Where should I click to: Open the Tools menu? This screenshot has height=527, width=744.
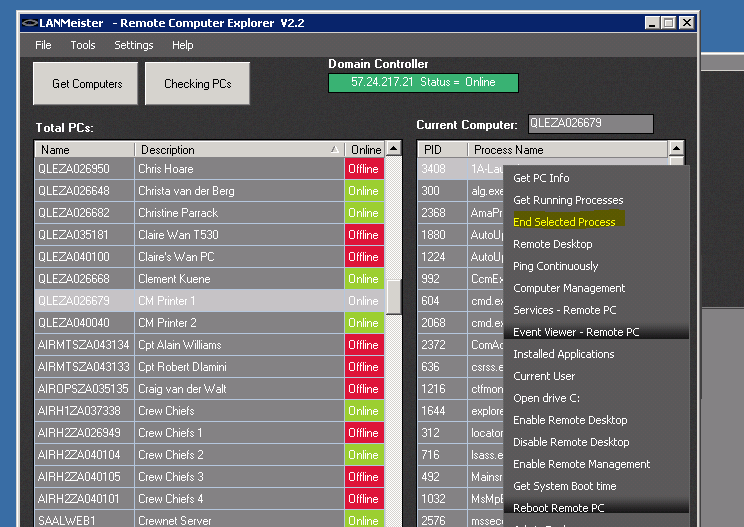(x=83, y=45)
